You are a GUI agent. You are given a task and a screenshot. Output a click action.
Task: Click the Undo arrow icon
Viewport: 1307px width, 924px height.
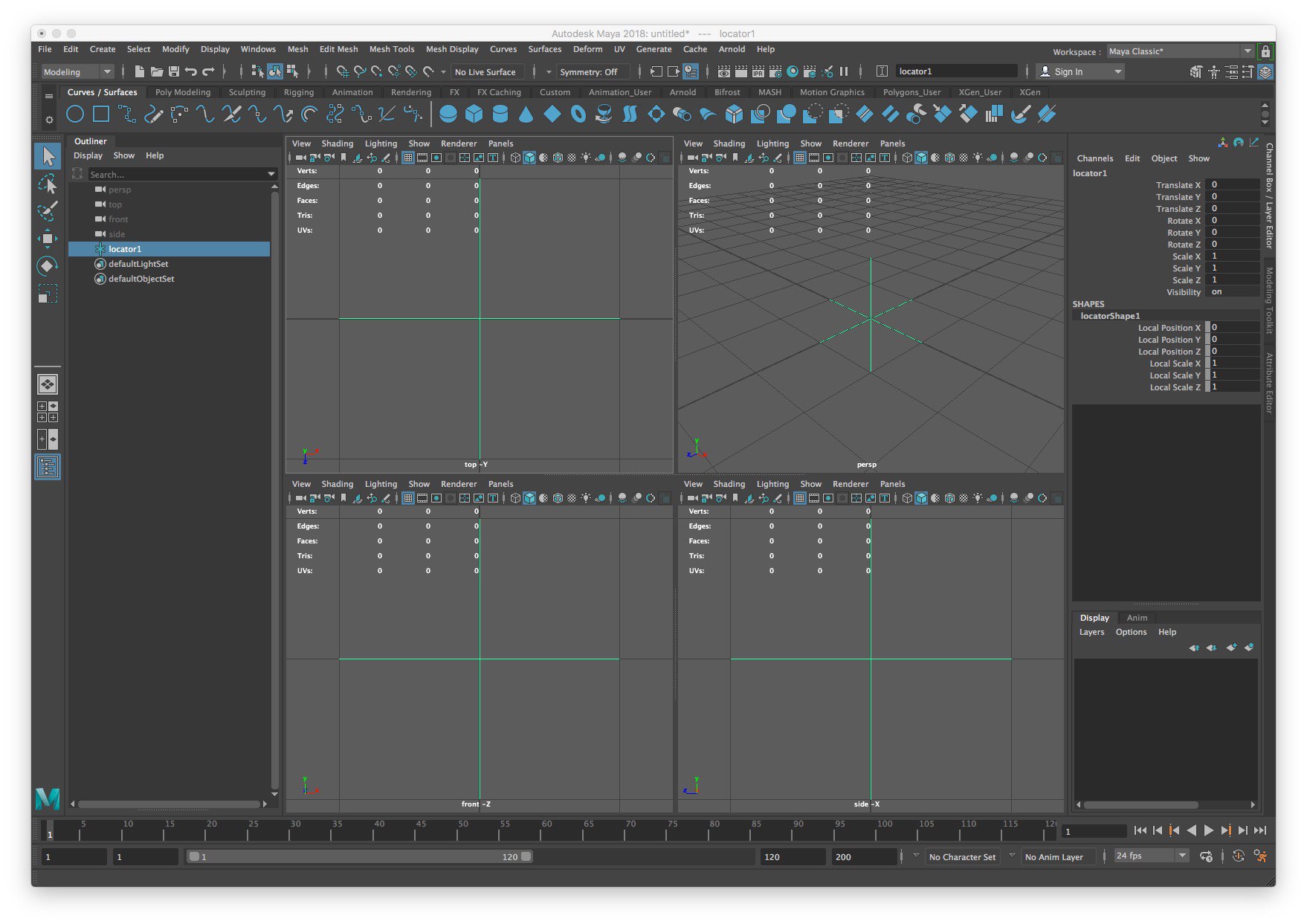point(191,71)
